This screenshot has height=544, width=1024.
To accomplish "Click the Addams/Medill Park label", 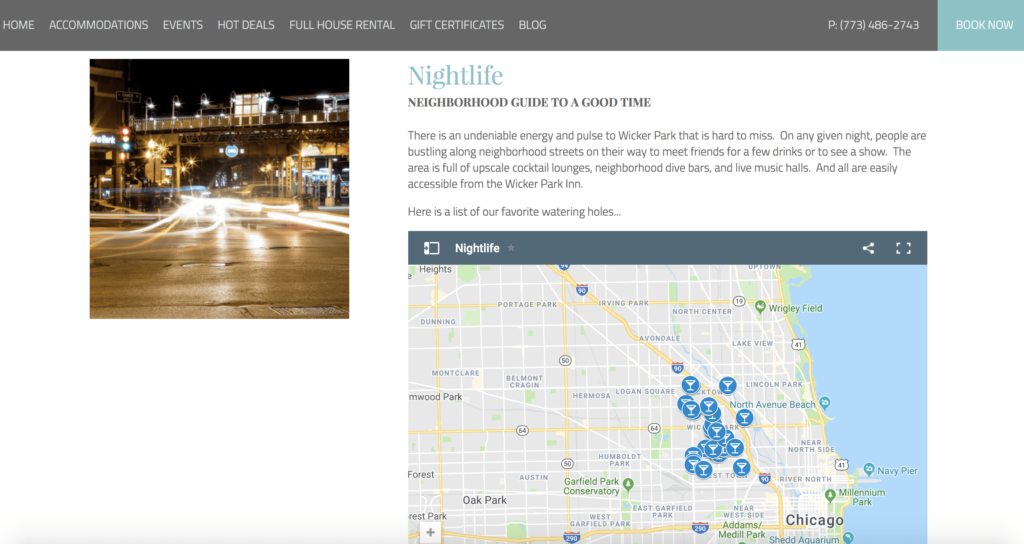I will click(741, 530).
